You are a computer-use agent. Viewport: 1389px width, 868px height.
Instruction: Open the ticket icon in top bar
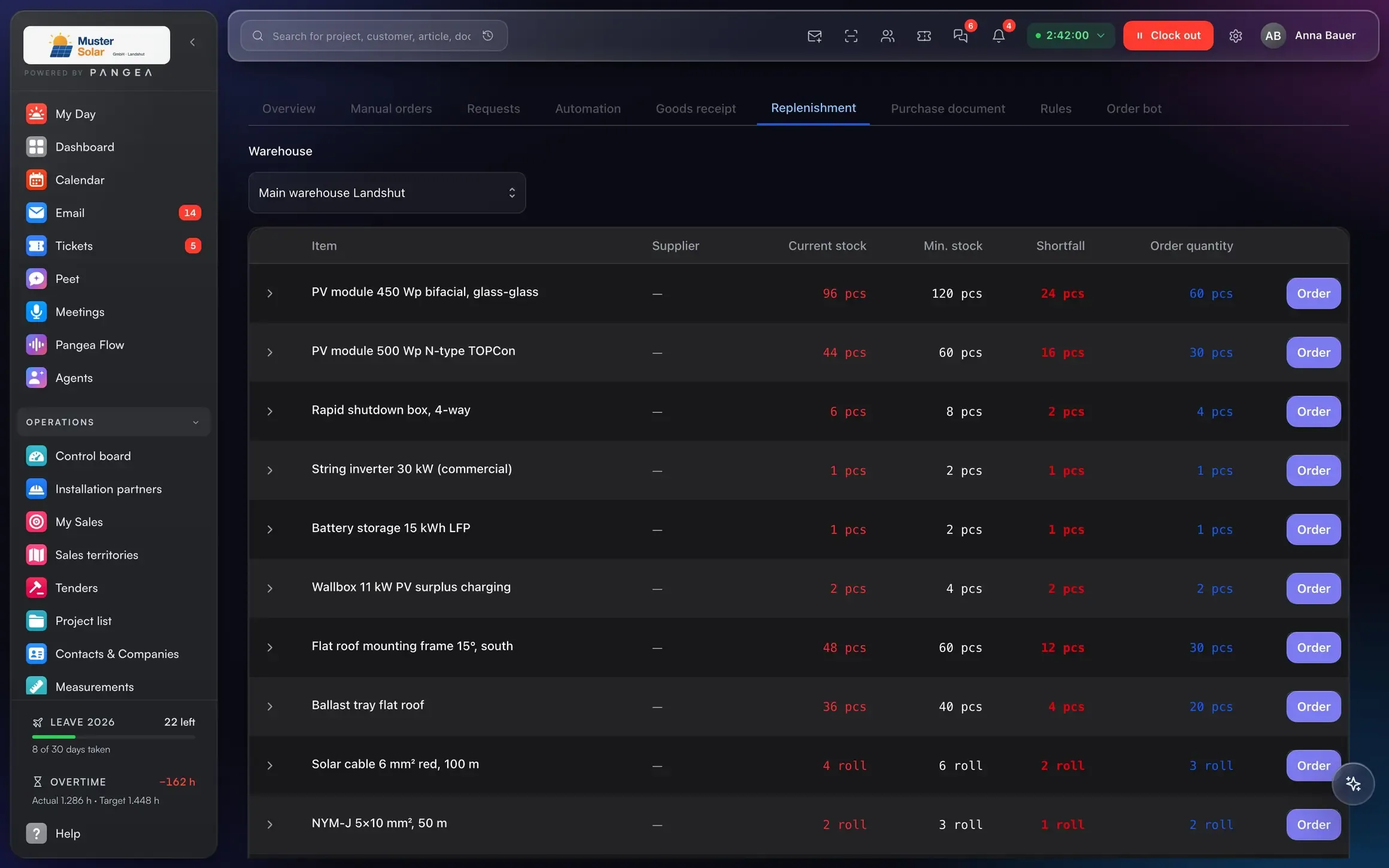[x=924, y=36]
